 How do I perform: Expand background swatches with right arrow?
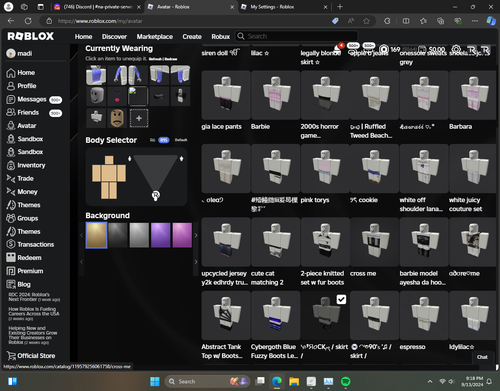(x=196, y=235)
